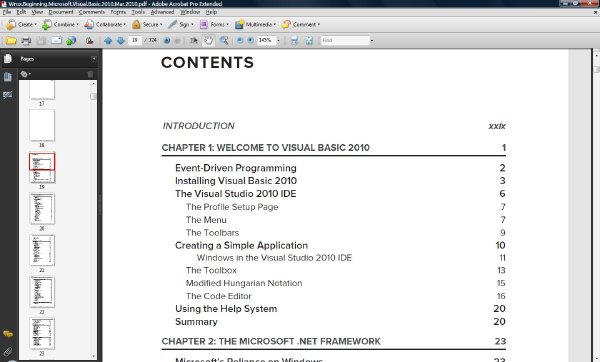Click the fit page view icon

click(309, 41)
